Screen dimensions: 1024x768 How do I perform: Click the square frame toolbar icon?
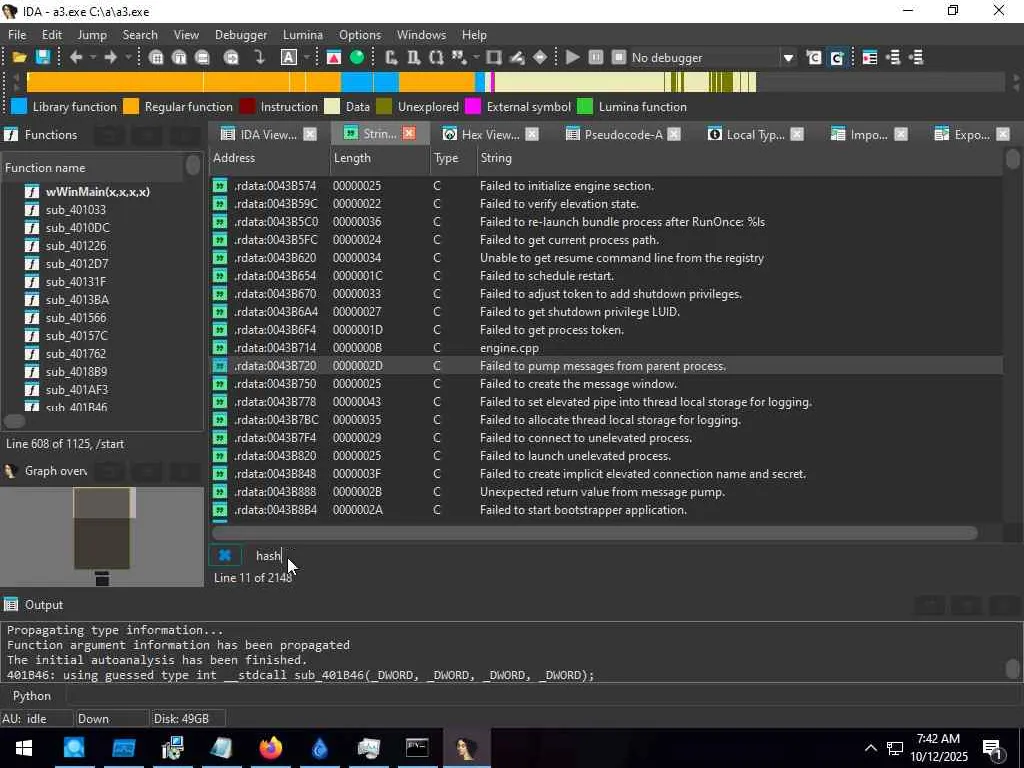(494, 57)
